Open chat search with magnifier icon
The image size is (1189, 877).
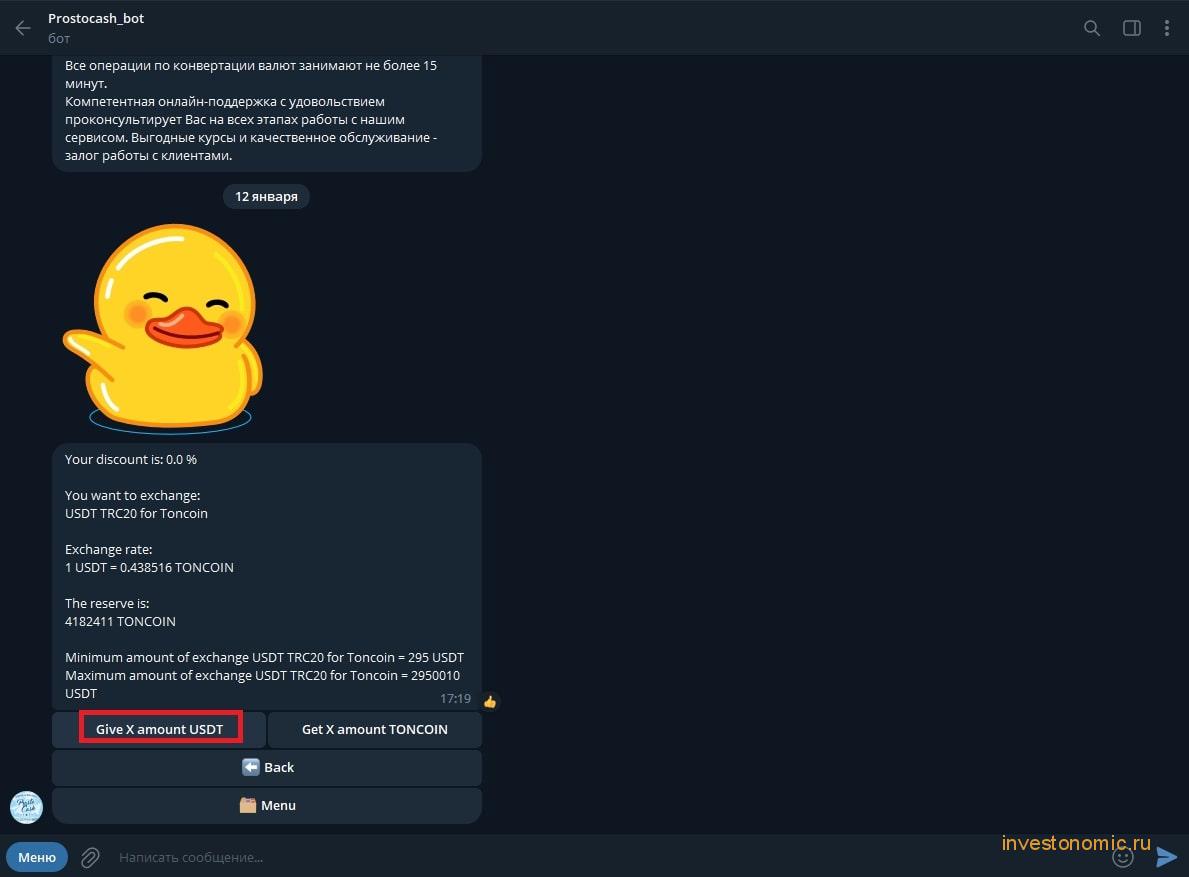pyautogui.click(x=1091, y=28)
